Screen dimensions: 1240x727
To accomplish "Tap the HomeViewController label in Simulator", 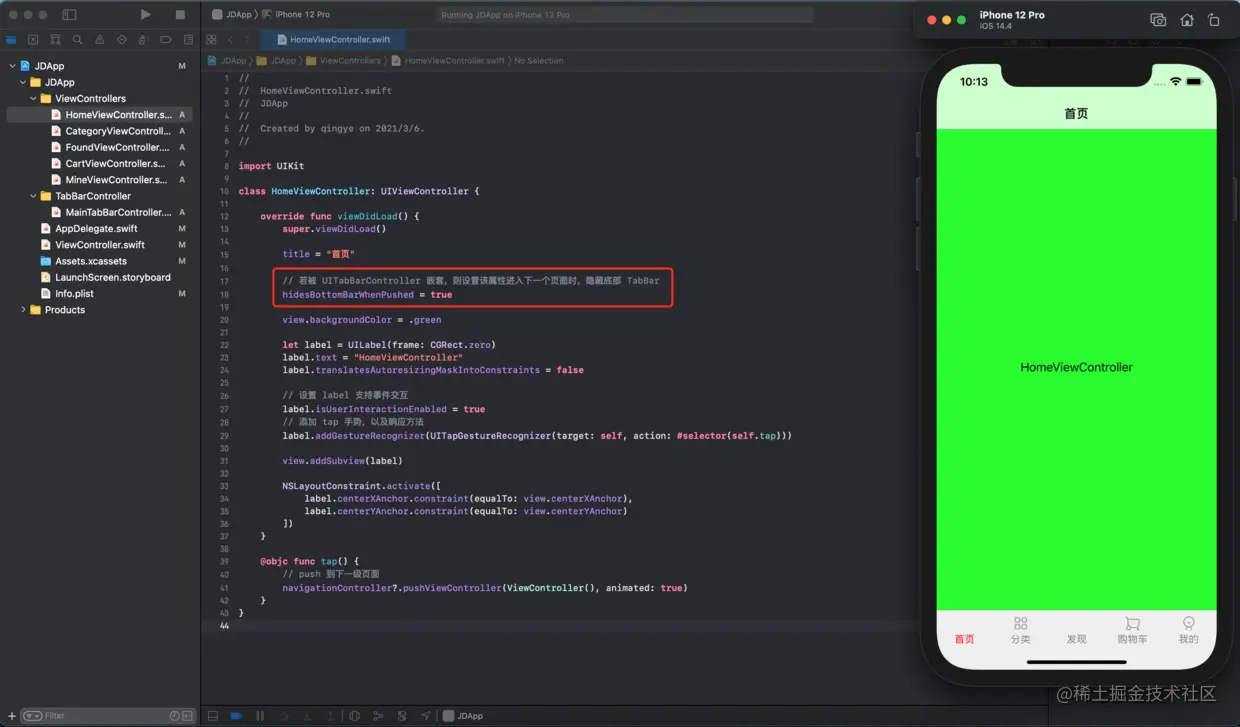I will tap(1076, 367).
